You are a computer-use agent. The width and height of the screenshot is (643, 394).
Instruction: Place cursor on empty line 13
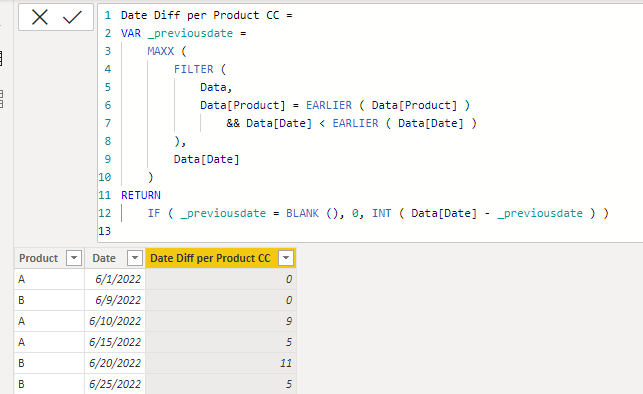pyautogui.click(x=369, y=231)
